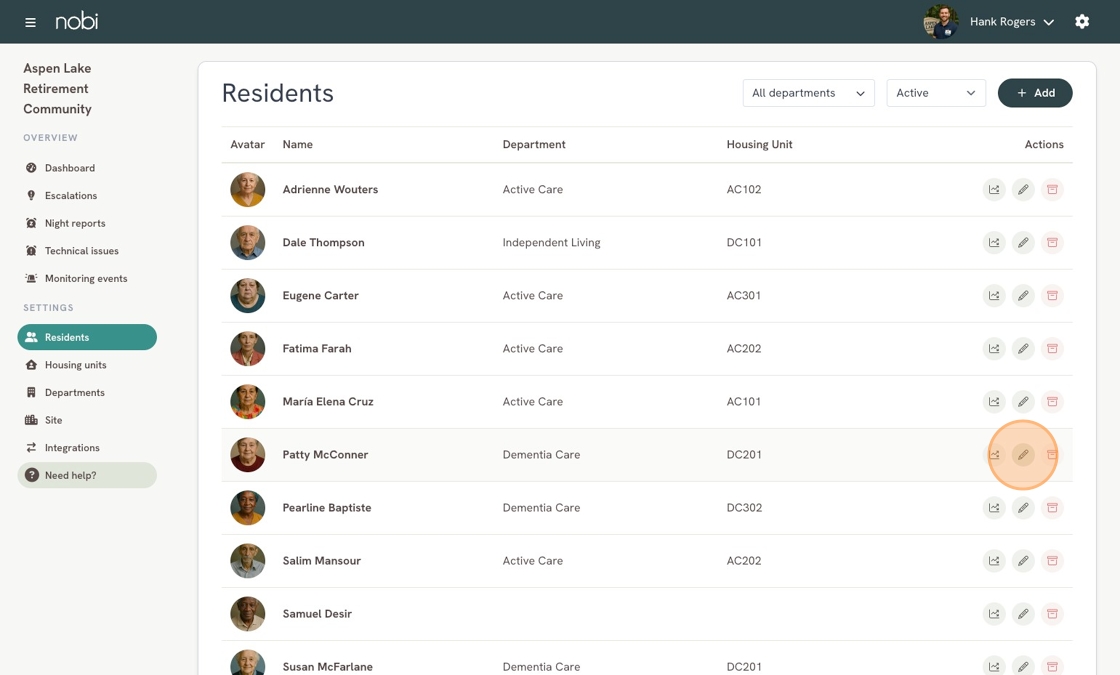Toggle the hamburger menu
The height and width of the screenshot is (675, 1120).
point(30,22)
